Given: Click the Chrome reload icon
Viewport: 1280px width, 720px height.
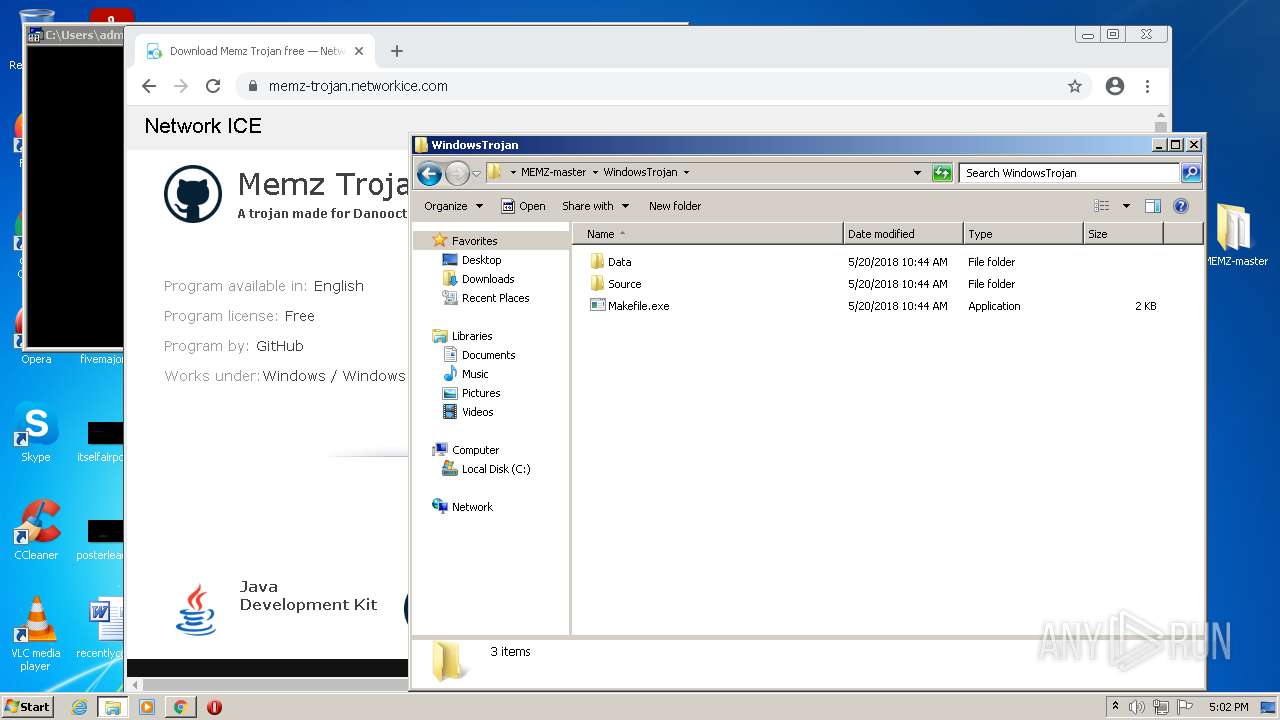Looking at the screenshot, I should 213,86.
